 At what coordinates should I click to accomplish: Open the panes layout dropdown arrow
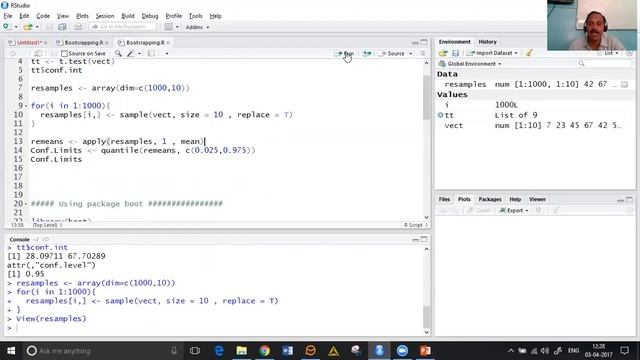[x=177, y=27]
